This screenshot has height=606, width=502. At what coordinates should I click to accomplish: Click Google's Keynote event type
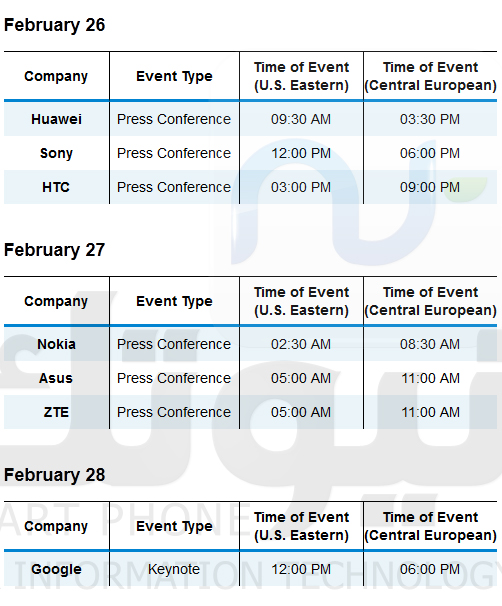(x=174, y=569)
